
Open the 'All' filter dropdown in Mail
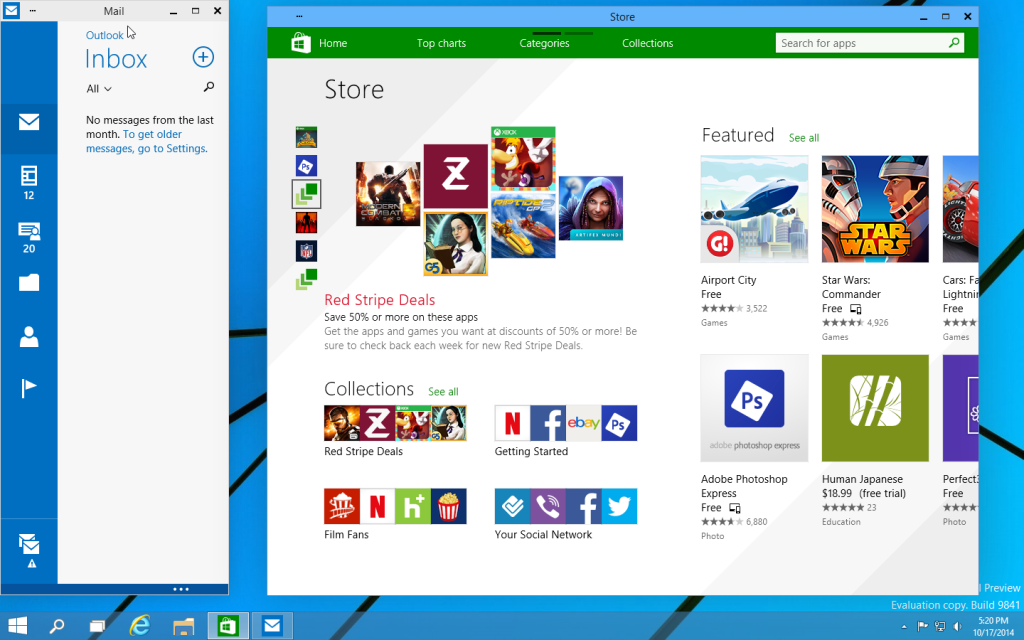coord(97,88)
